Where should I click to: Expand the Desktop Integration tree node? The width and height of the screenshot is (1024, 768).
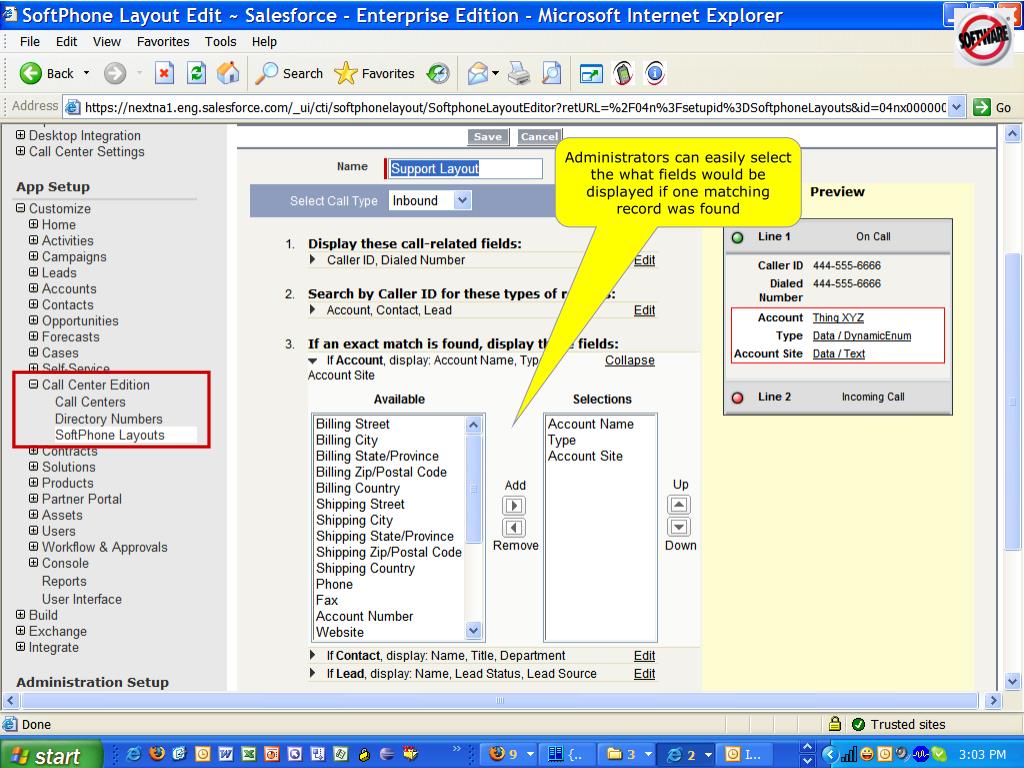pos(21,135)
